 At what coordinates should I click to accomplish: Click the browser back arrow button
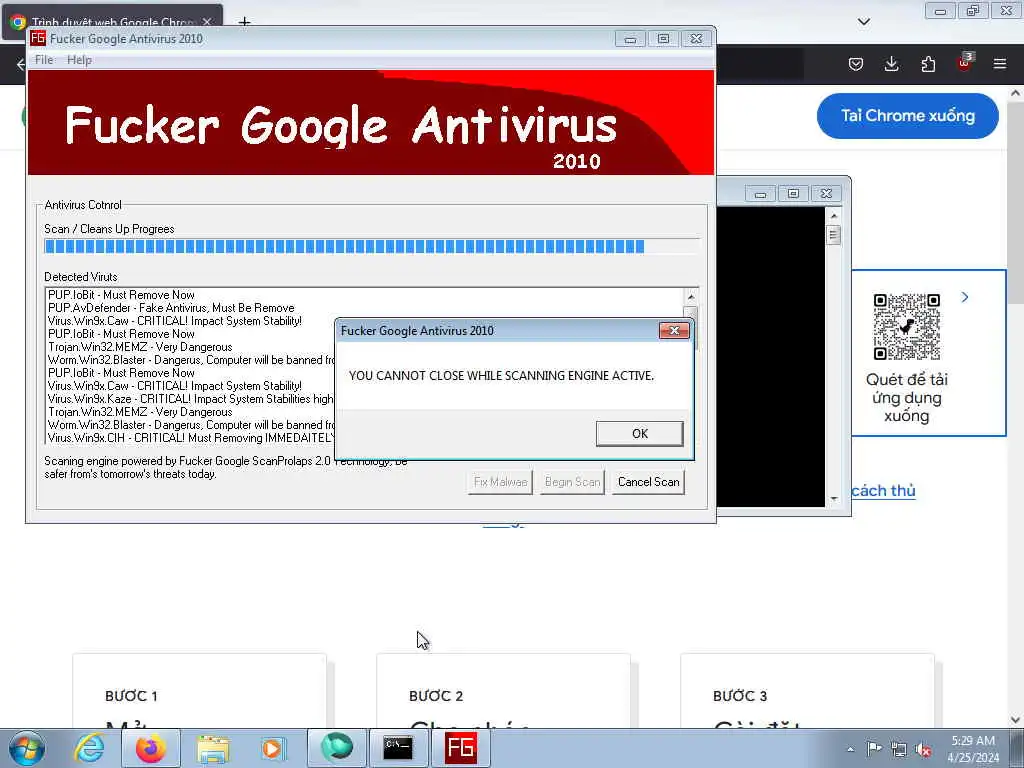21,64
